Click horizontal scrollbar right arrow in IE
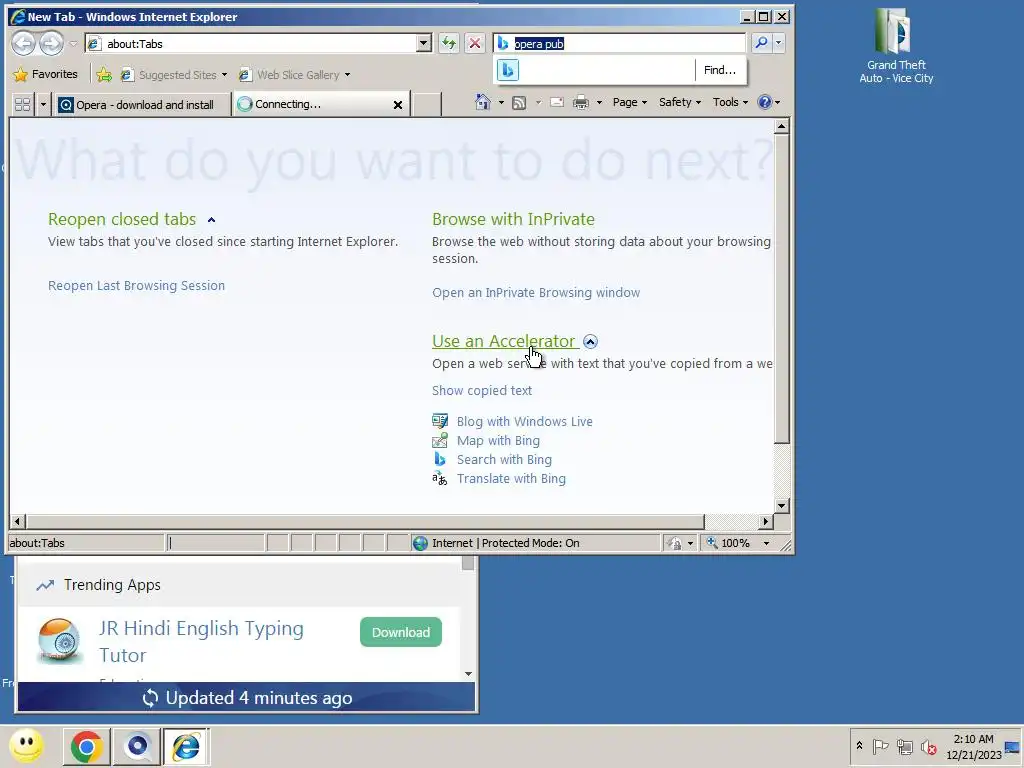1024x768 pixels. pos(765,521)
